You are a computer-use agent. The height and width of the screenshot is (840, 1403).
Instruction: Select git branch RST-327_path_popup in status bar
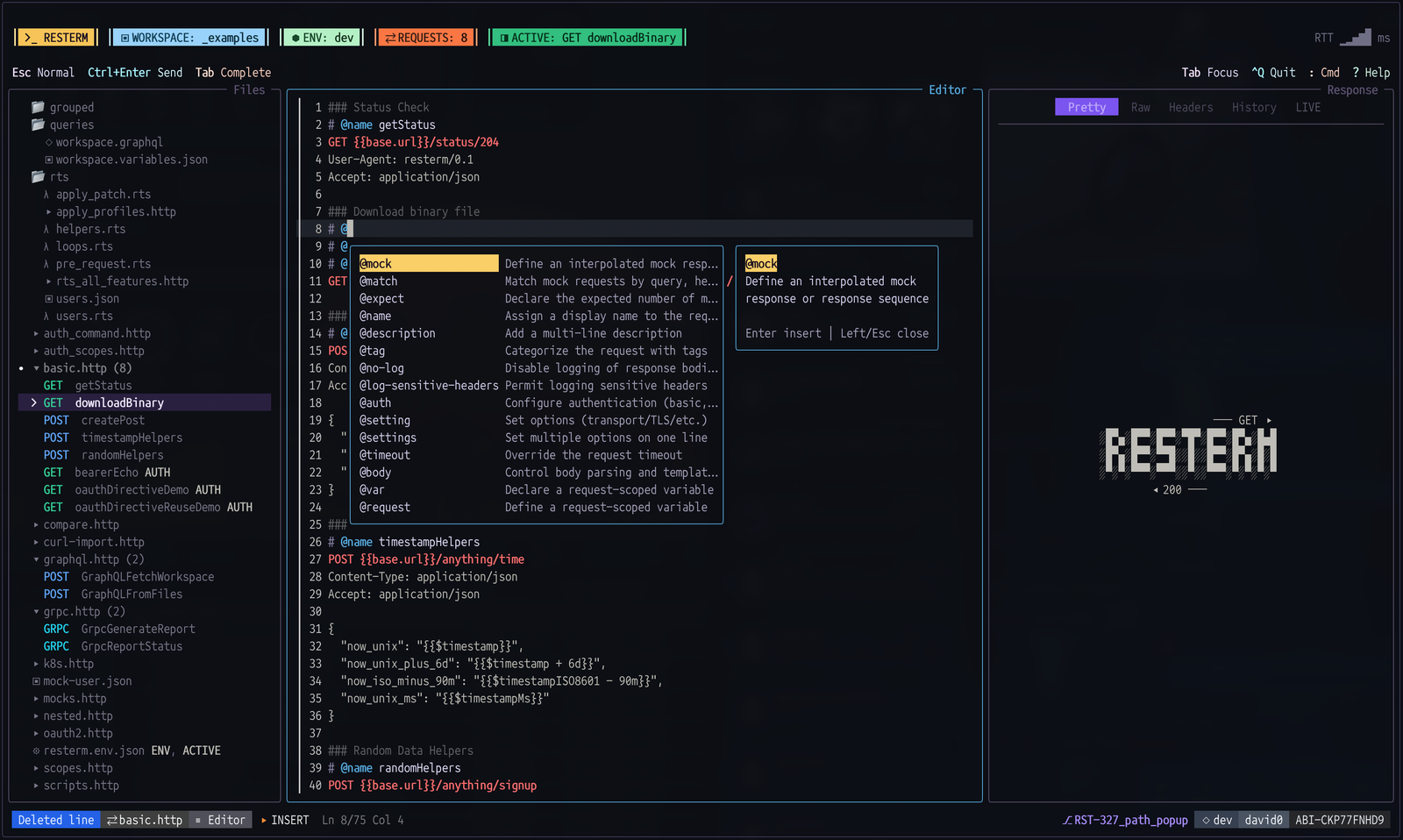(x=1125, y=820)
